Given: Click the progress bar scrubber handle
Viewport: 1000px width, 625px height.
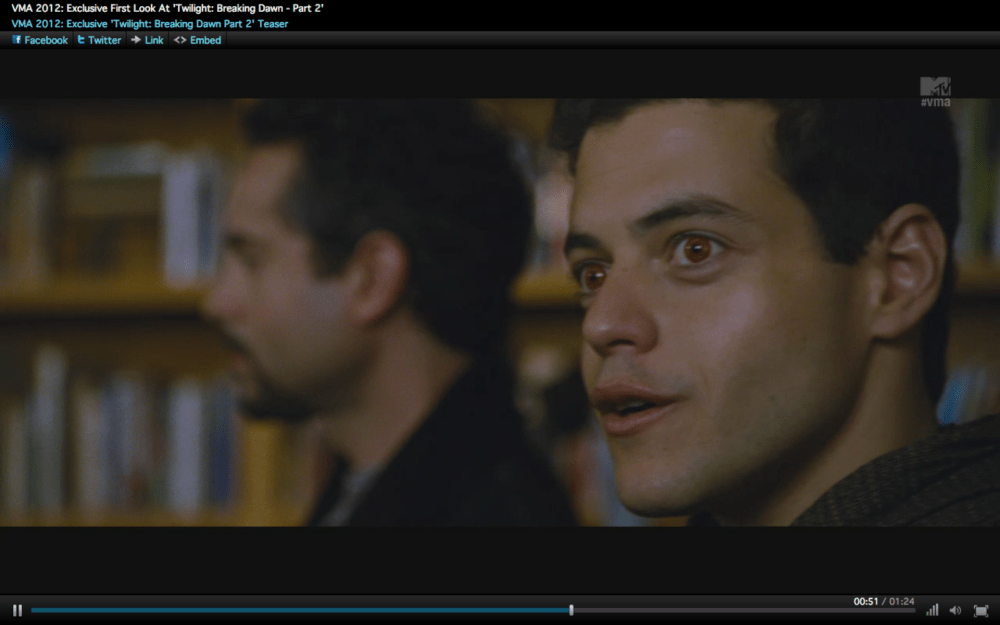Looking at the screenshot, I should (x=571, y=610).
